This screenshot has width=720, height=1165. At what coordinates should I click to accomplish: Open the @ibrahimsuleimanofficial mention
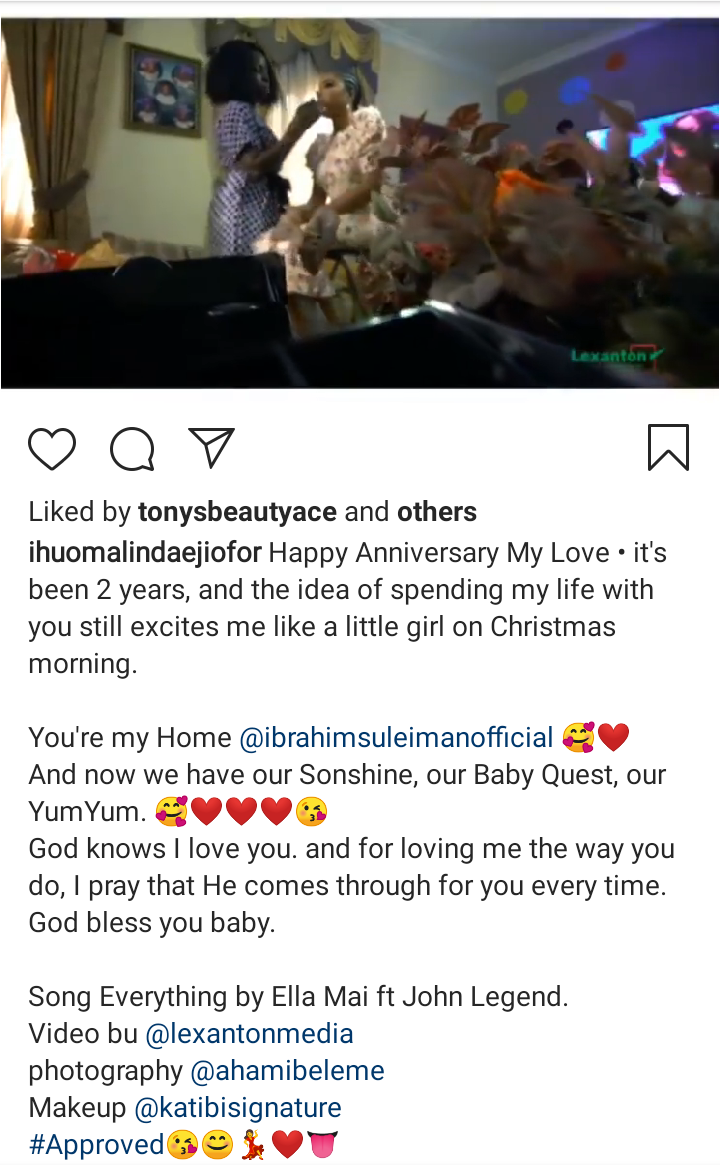(x=396, y=738)
